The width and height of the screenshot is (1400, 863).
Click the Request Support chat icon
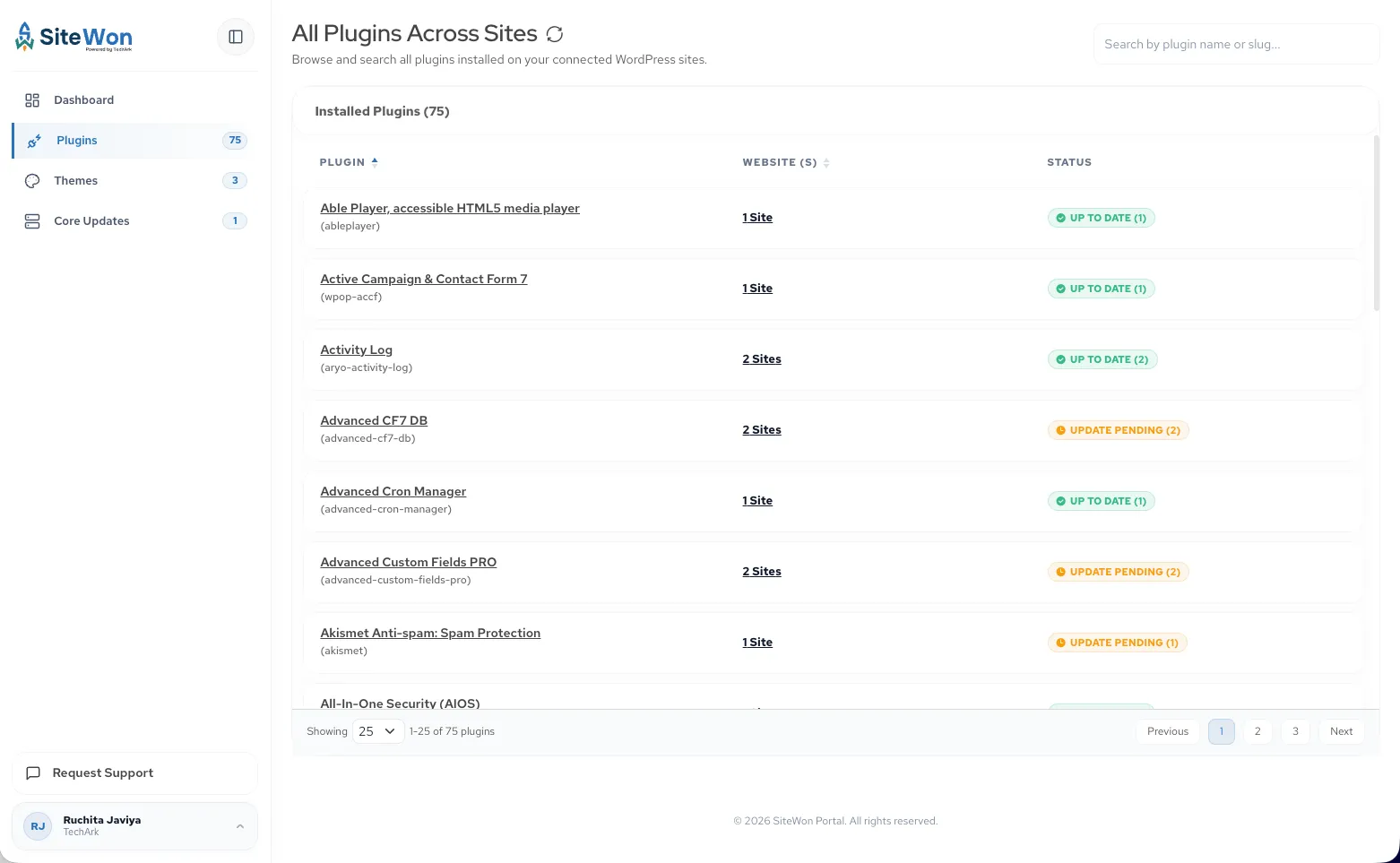(x=33, y=773)
